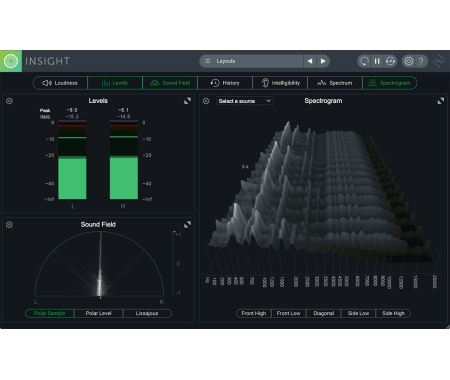Choose Front Low spectrogram view
The image size is (450, 380).
(x=288, y=313)
